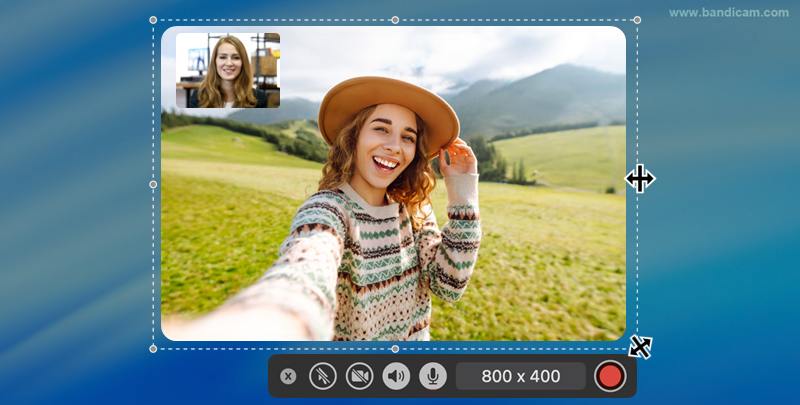The width and height of the screenshot is (800, 405).
Task: Toggle the microphone recording icon
Action: (x=433, y=376)
